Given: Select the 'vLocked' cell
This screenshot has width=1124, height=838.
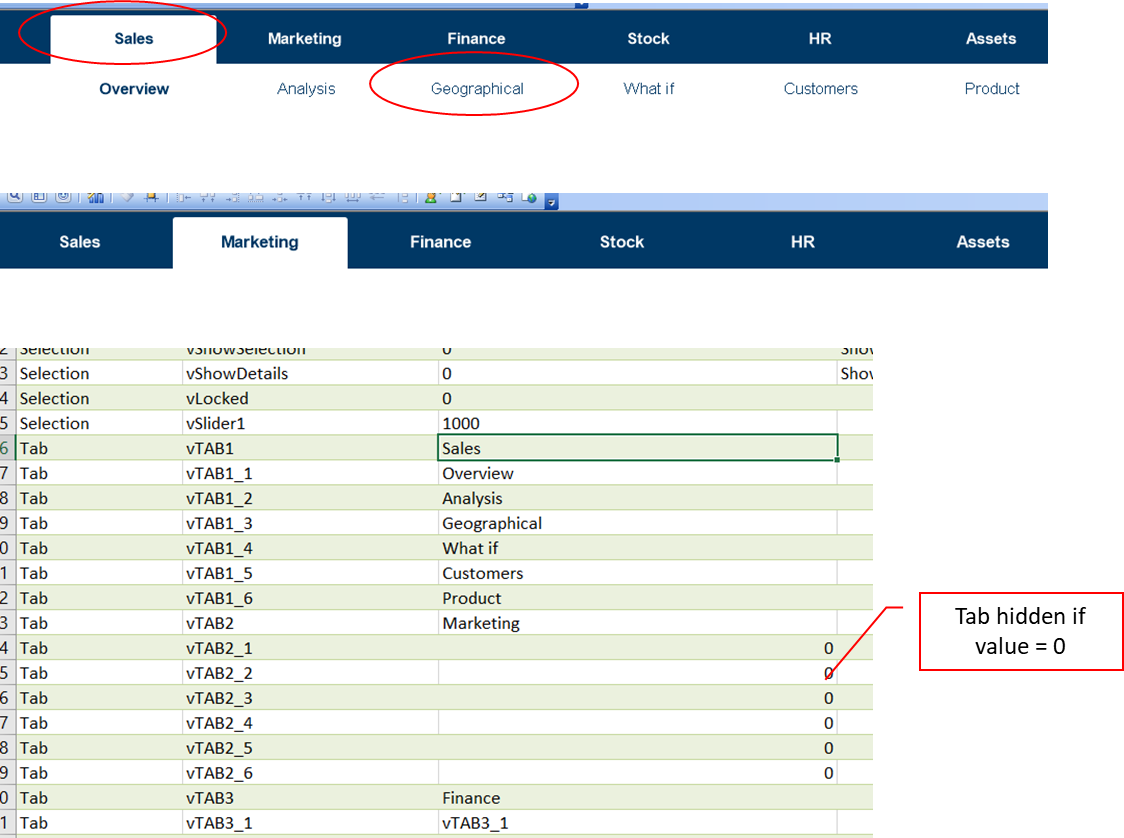Looking at the screenshot, I should pyautogui.click(x=310, y=399).
